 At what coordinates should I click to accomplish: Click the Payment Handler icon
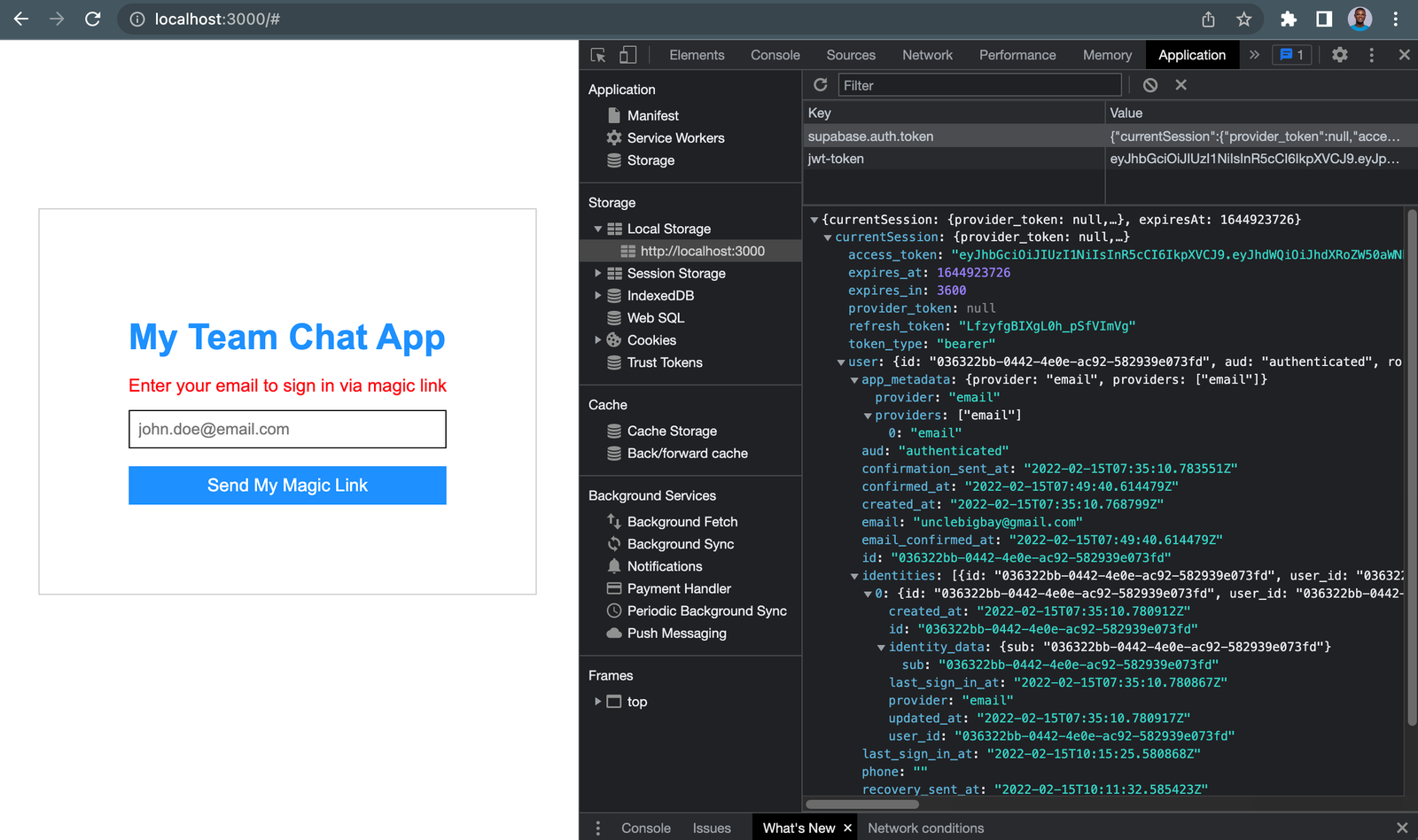point(614,587)
